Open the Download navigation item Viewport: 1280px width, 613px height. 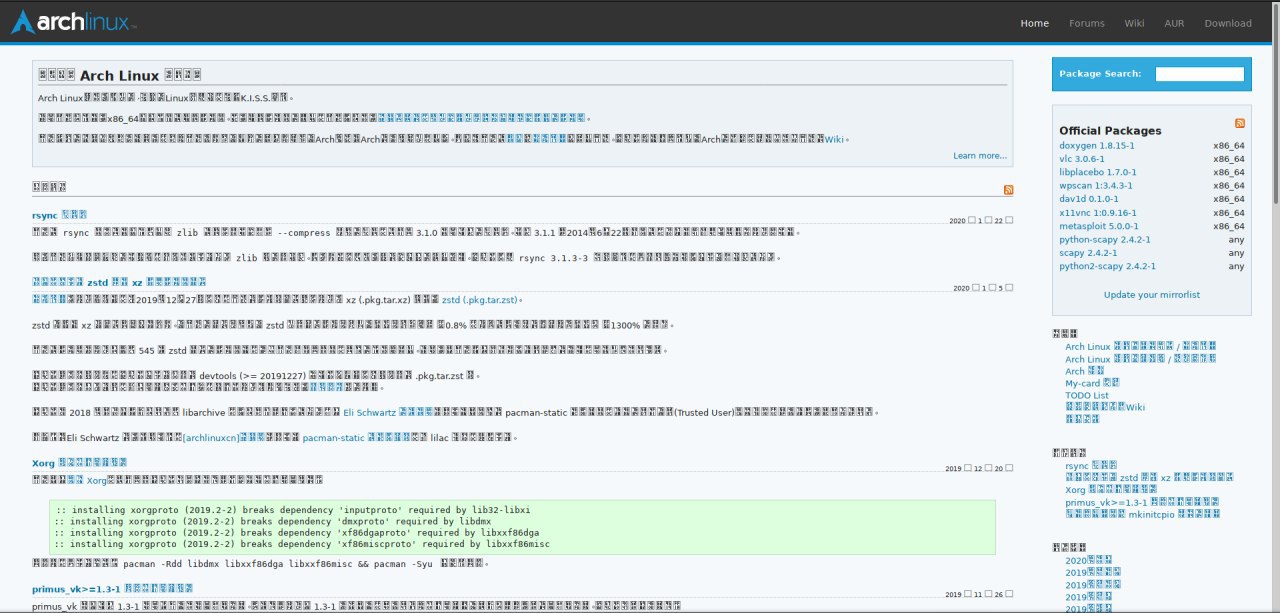1228,23
